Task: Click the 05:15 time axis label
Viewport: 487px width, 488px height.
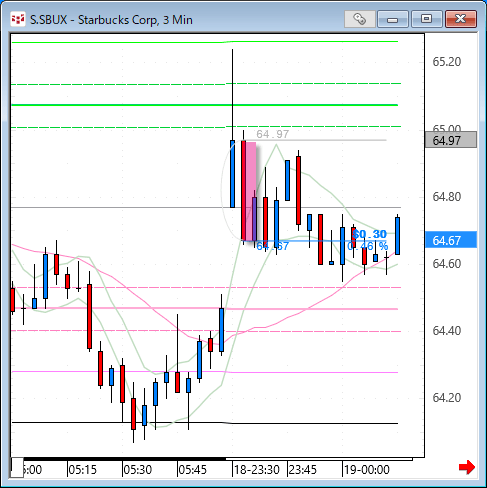Action: tap(82, 470)
